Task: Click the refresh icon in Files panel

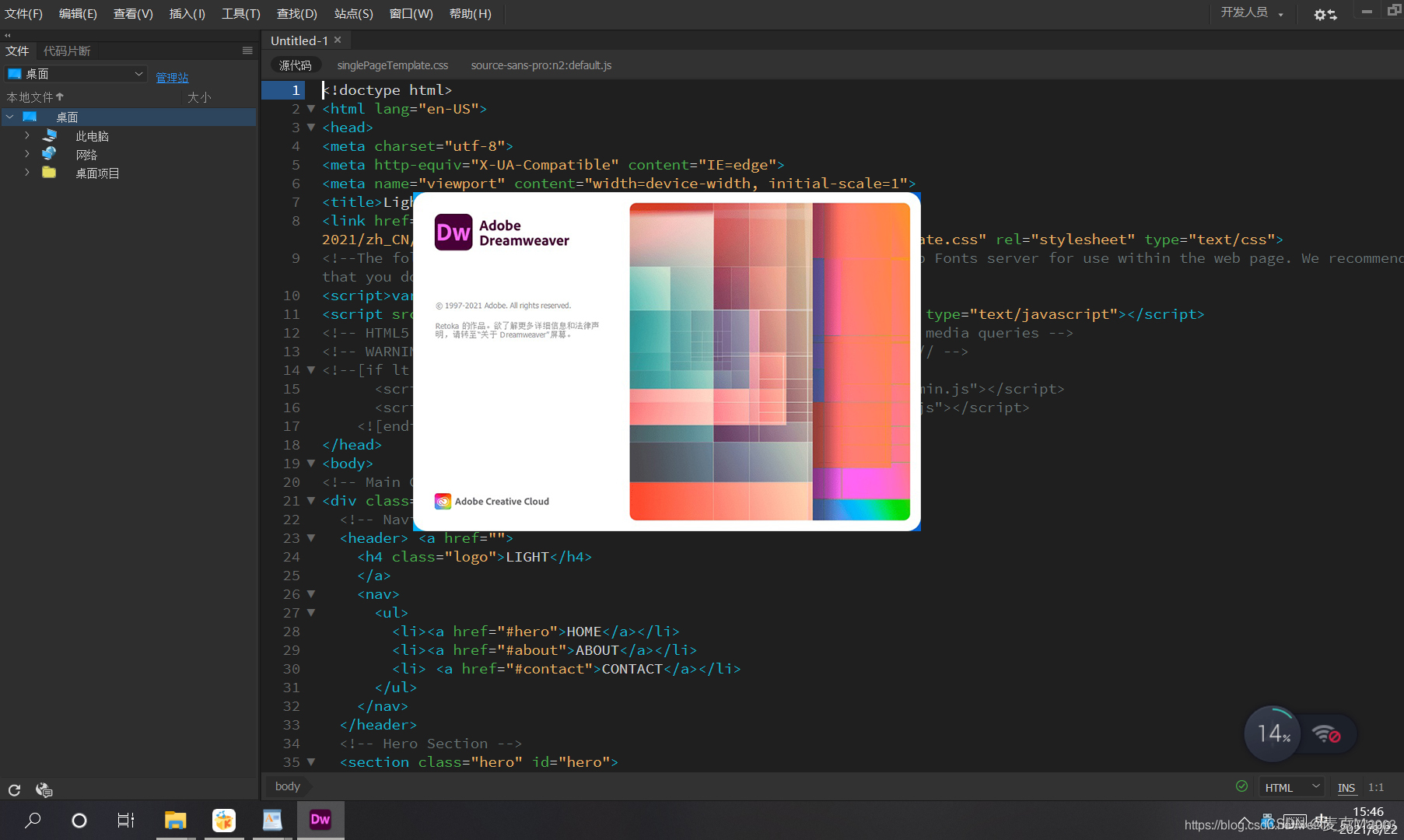Action: click(x=14, y=790)
